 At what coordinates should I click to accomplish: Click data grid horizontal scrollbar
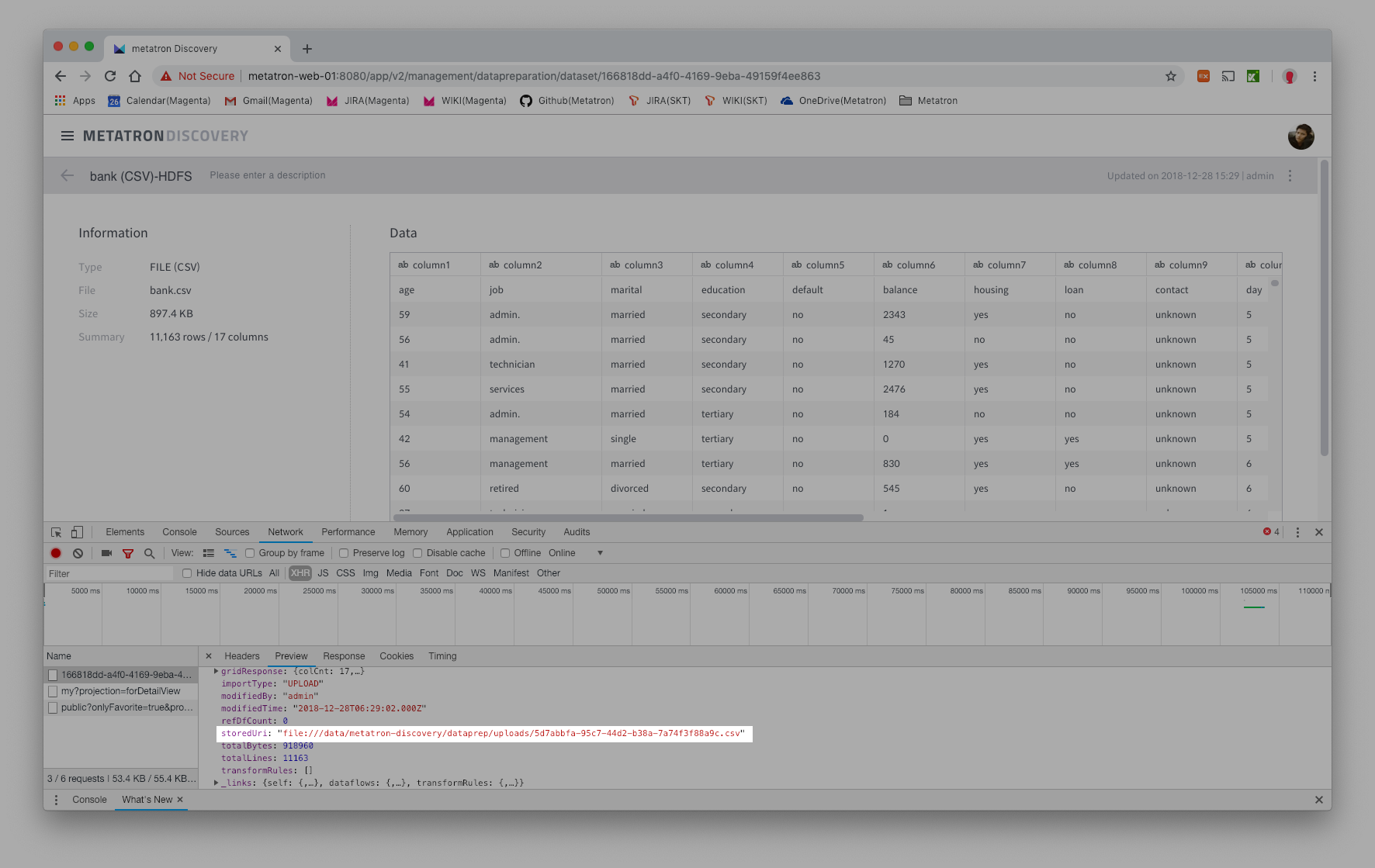click(629, 517)
